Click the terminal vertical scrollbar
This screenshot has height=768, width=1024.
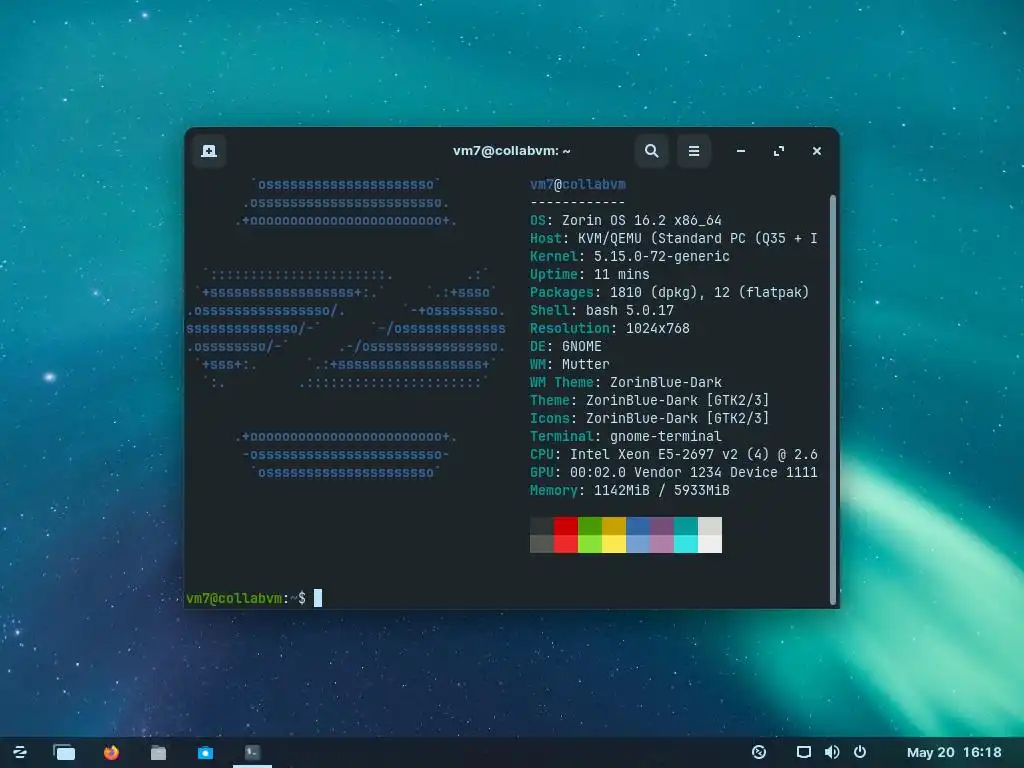click(x=833, y=400)
